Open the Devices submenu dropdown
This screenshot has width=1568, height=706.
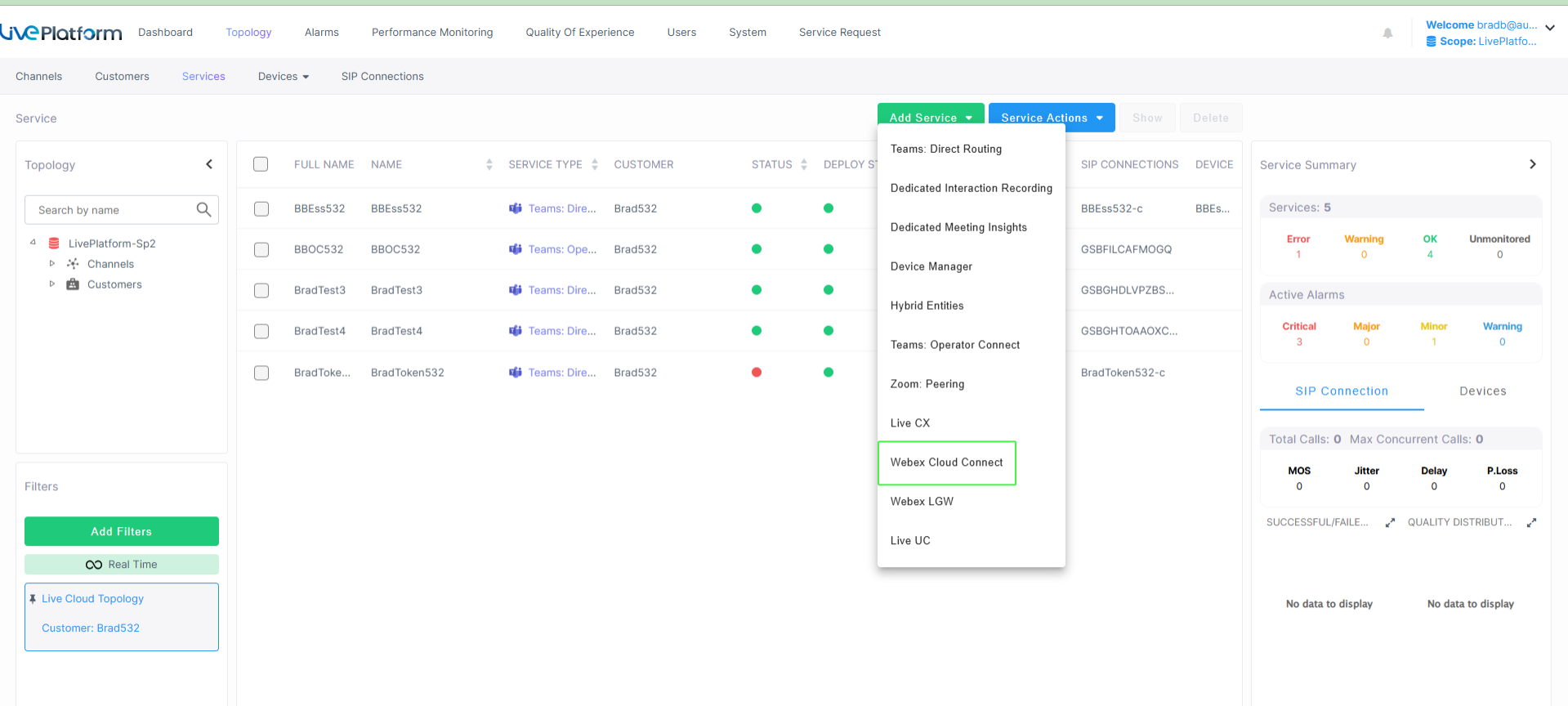tap(284, 77)
